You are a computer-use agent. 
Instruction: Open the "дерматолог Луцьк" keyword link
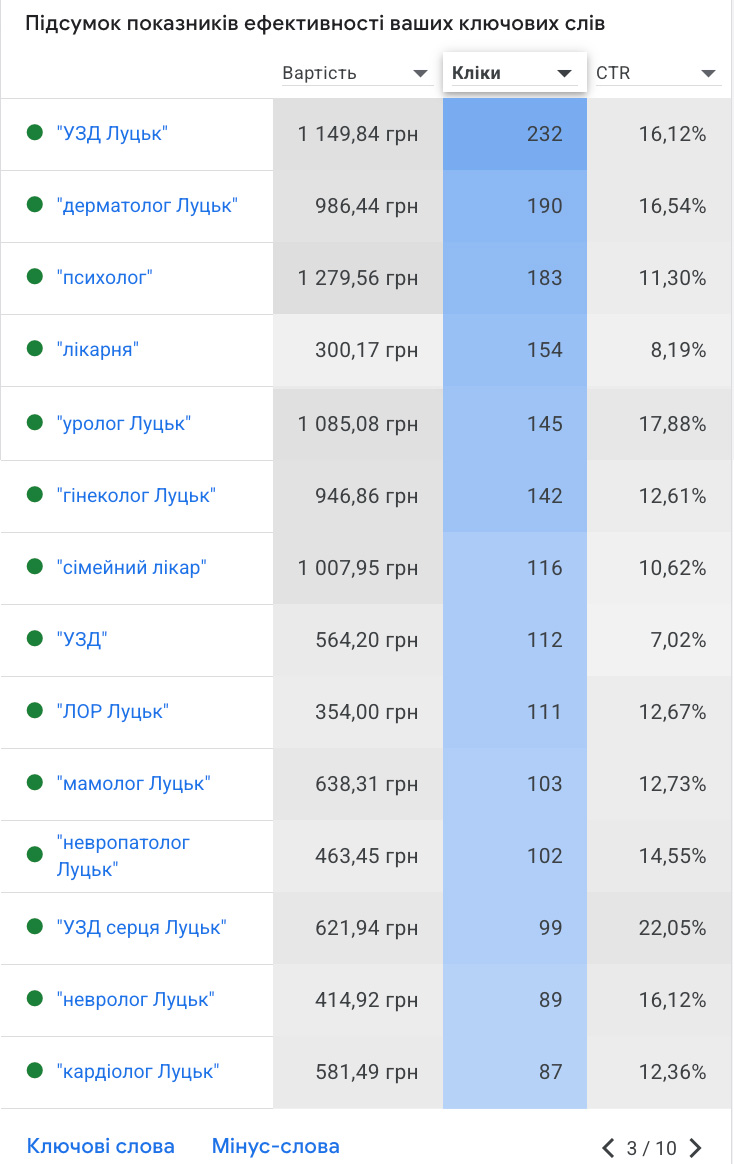coord(147,205)
